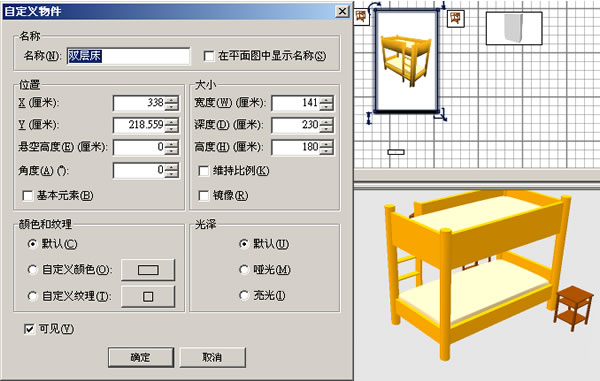Increase 高度 height with up arrow
This screenshot has width=600, height=381.
click(326, 144)
